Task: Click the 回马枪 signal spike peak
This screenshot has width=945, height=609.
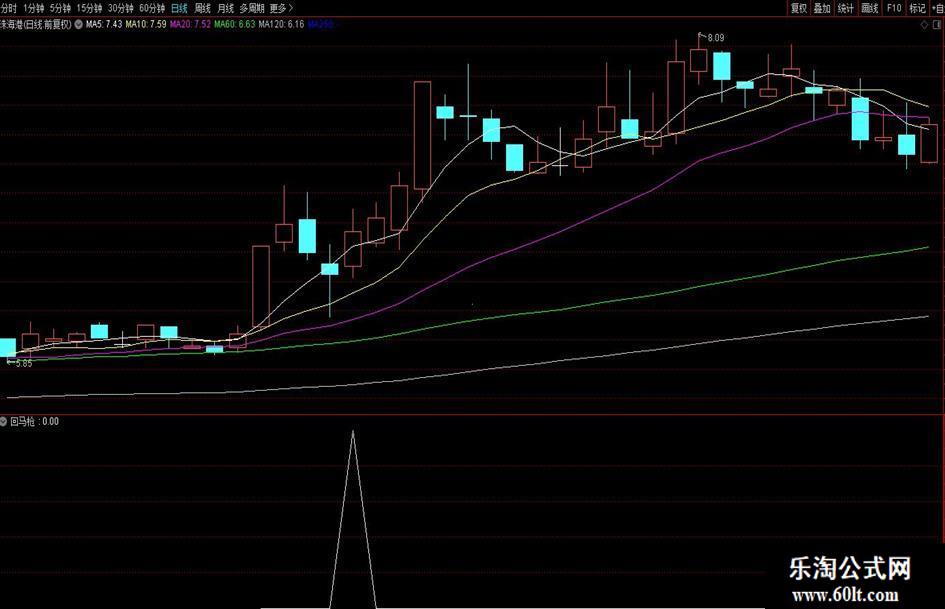Action: [353, 432]
